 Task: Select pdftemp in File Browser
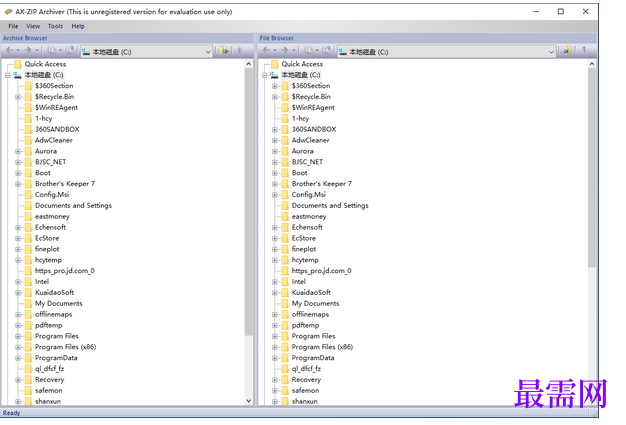(305, 325)
